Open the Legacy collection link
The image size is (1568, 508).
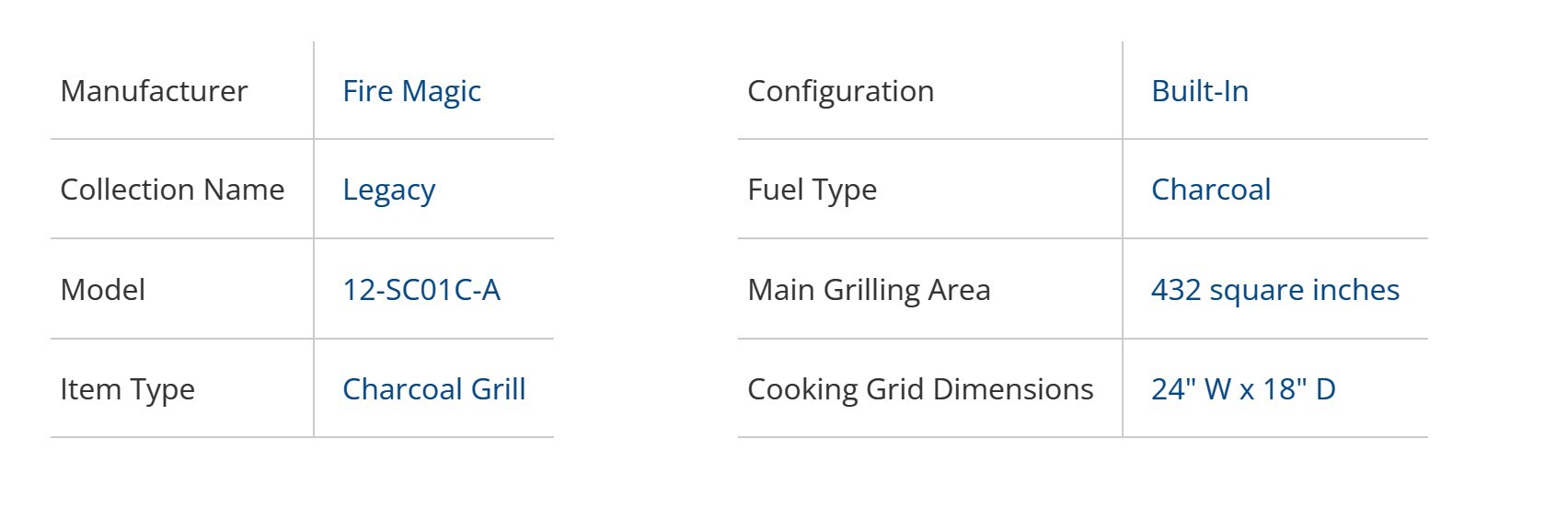click(x=388, y=190)
